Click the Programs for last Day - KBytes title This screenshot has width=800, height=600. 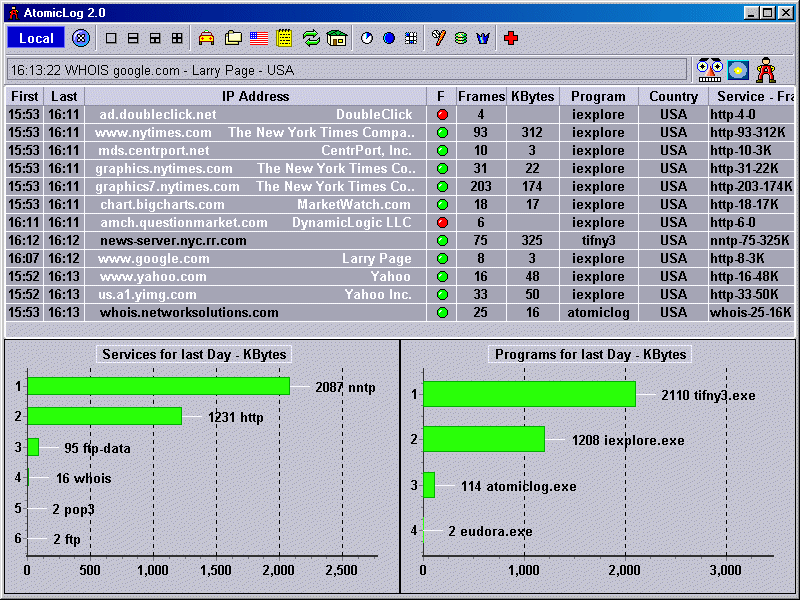tap(590, 354)
